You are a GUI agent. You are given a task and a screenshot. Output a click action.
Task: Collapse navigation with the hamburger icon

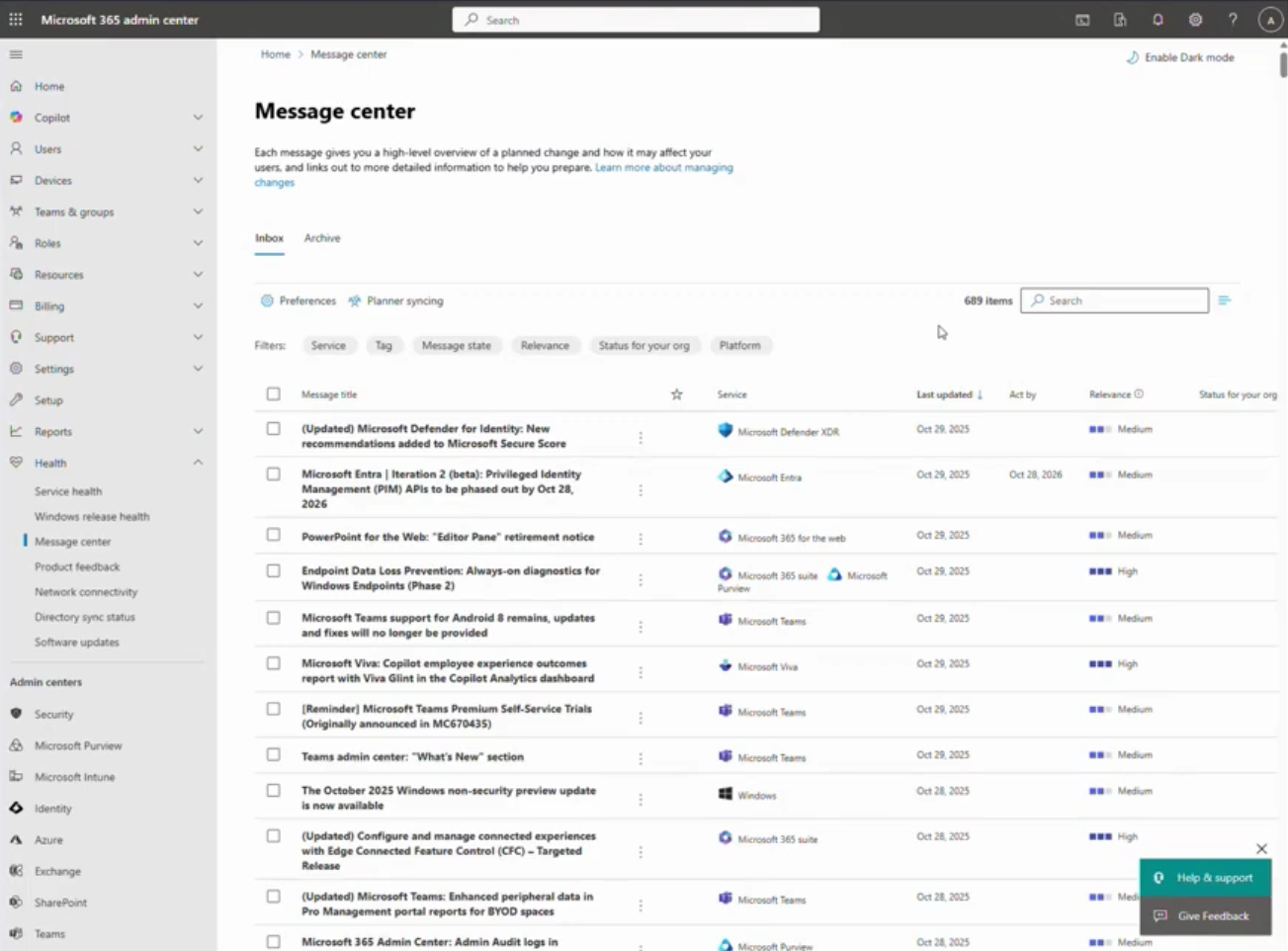click(x=16, y=54)
